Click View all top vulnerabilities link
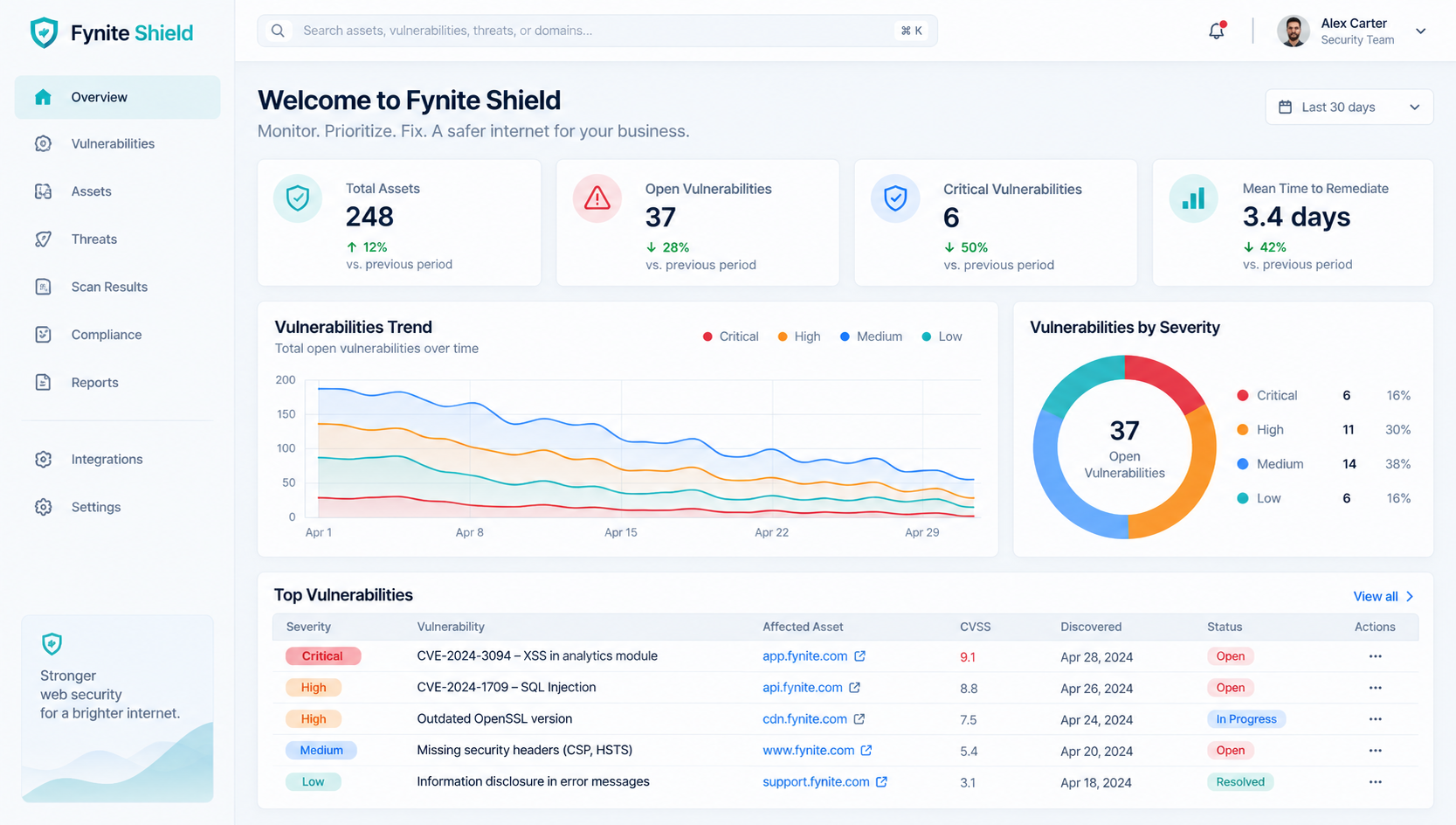1456x825 pixels. pyautogui.click(x=1384, y=596)
